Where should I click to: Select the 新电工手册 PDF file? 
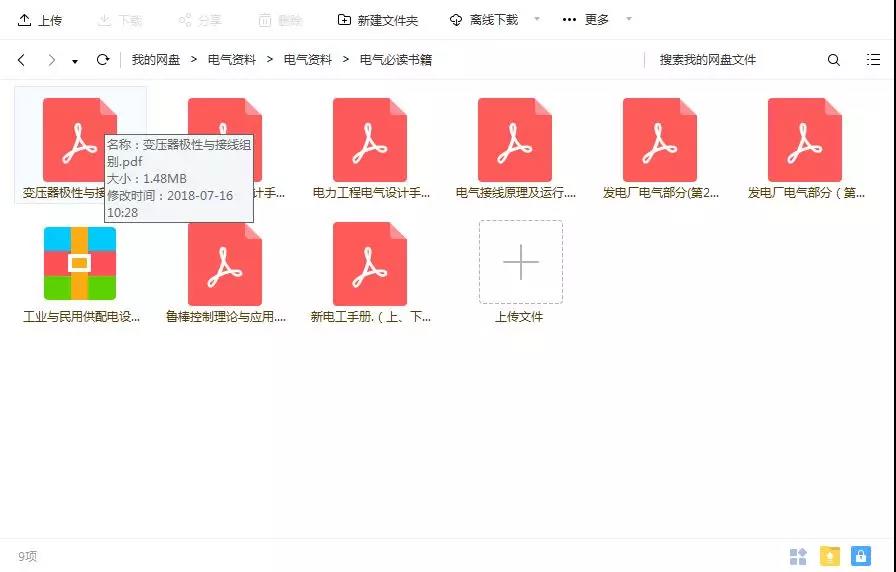click(370, 264)
